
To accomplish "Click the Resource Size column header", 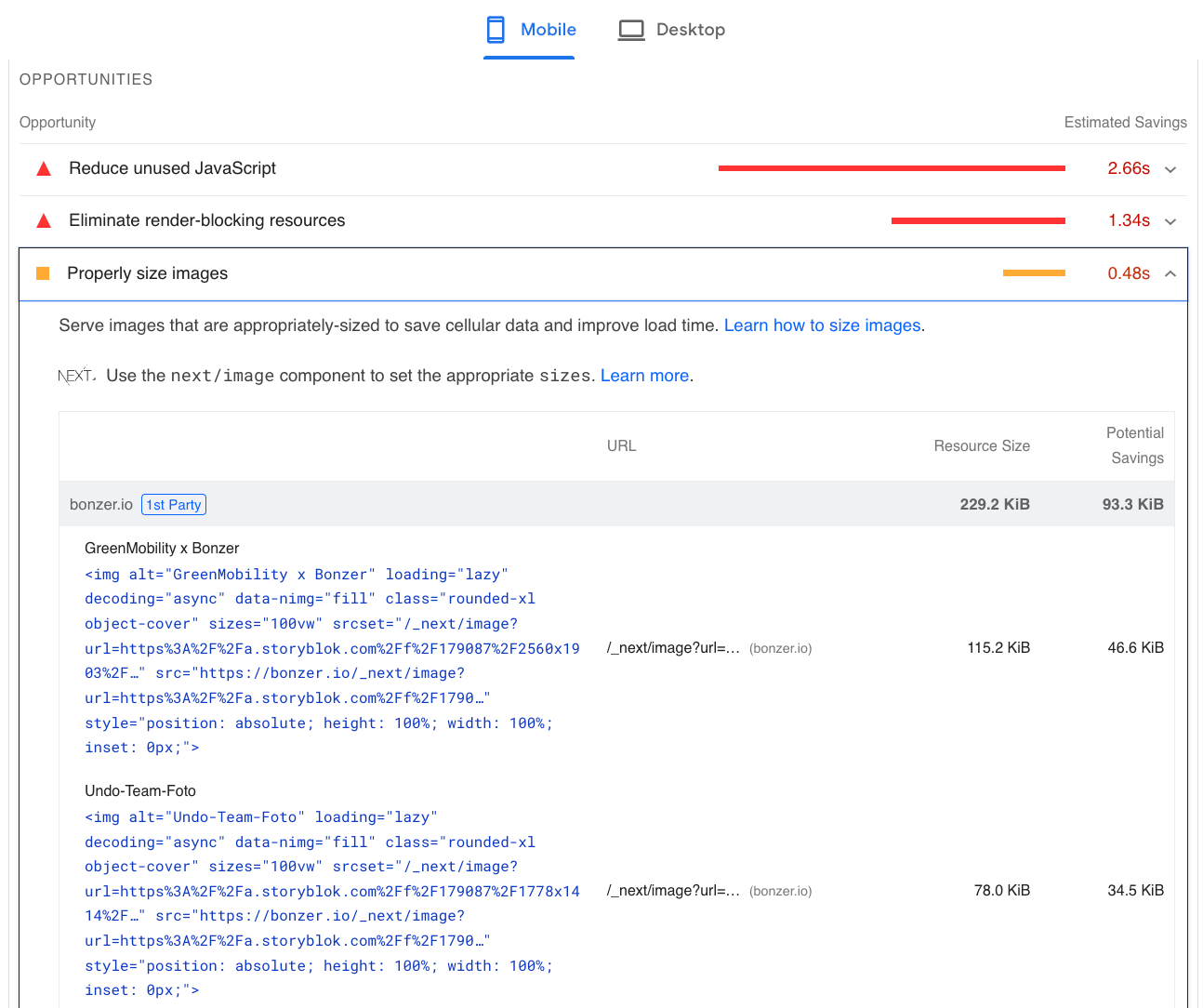I will pos(982,446).
